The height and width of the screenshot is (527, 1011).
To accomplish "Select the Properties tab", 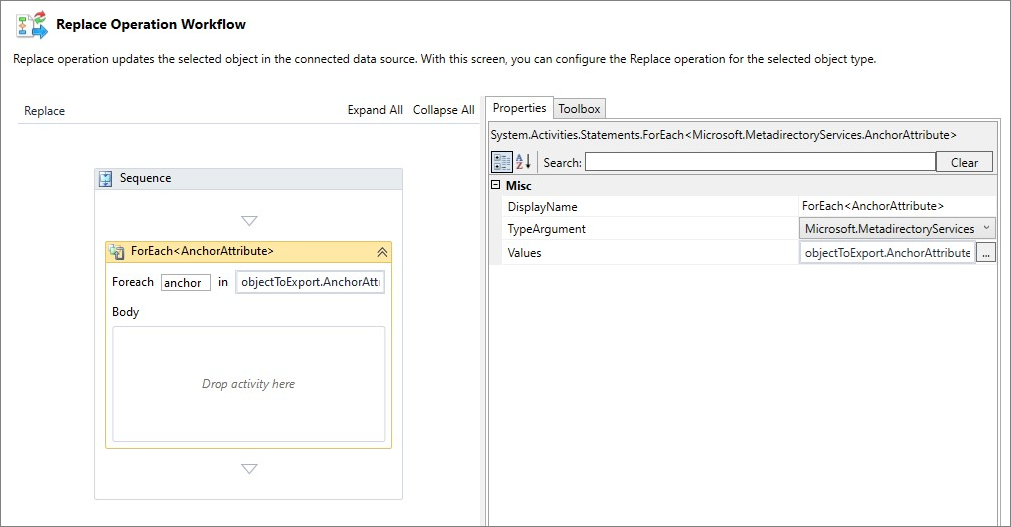I will pyautogui.click(x=519, y=108).
